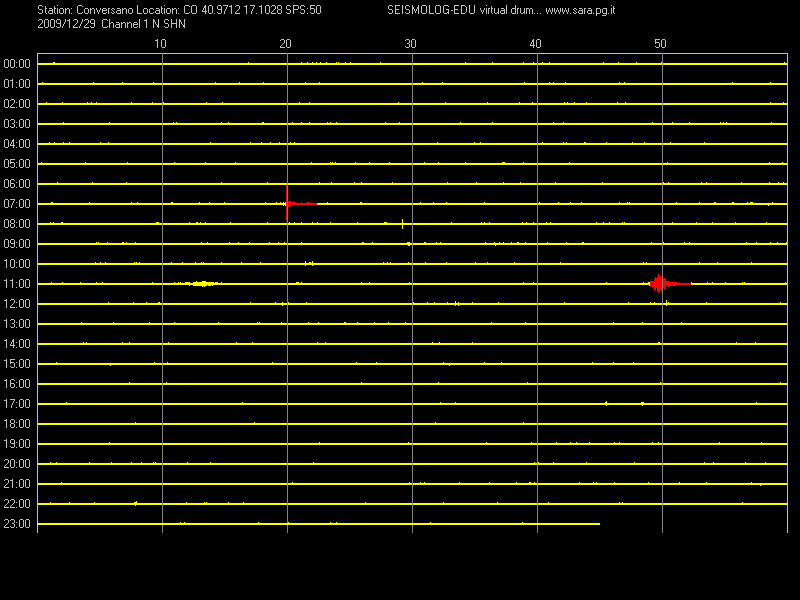Click the minute 30 axis label
The image size is (800, 600).
coord(410,44)
